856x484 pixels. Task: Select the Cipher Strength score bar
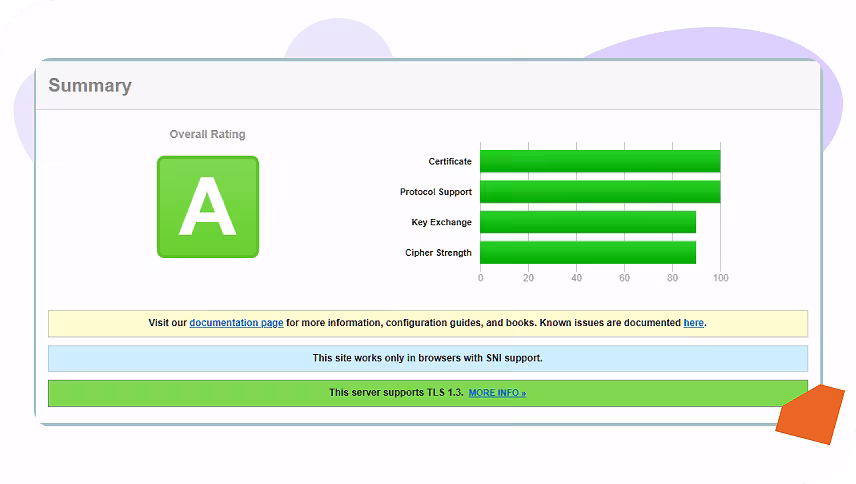(x=587, y=253)
